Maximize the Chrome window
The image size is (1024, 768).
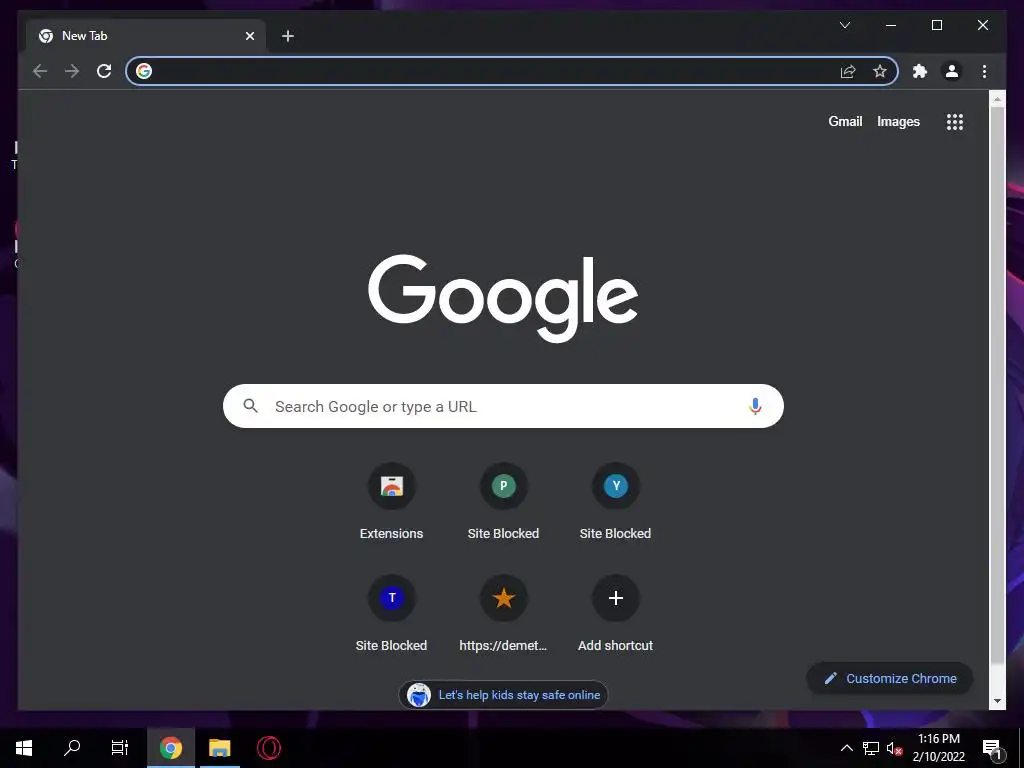pyautogui.click(x=936, y=25)
